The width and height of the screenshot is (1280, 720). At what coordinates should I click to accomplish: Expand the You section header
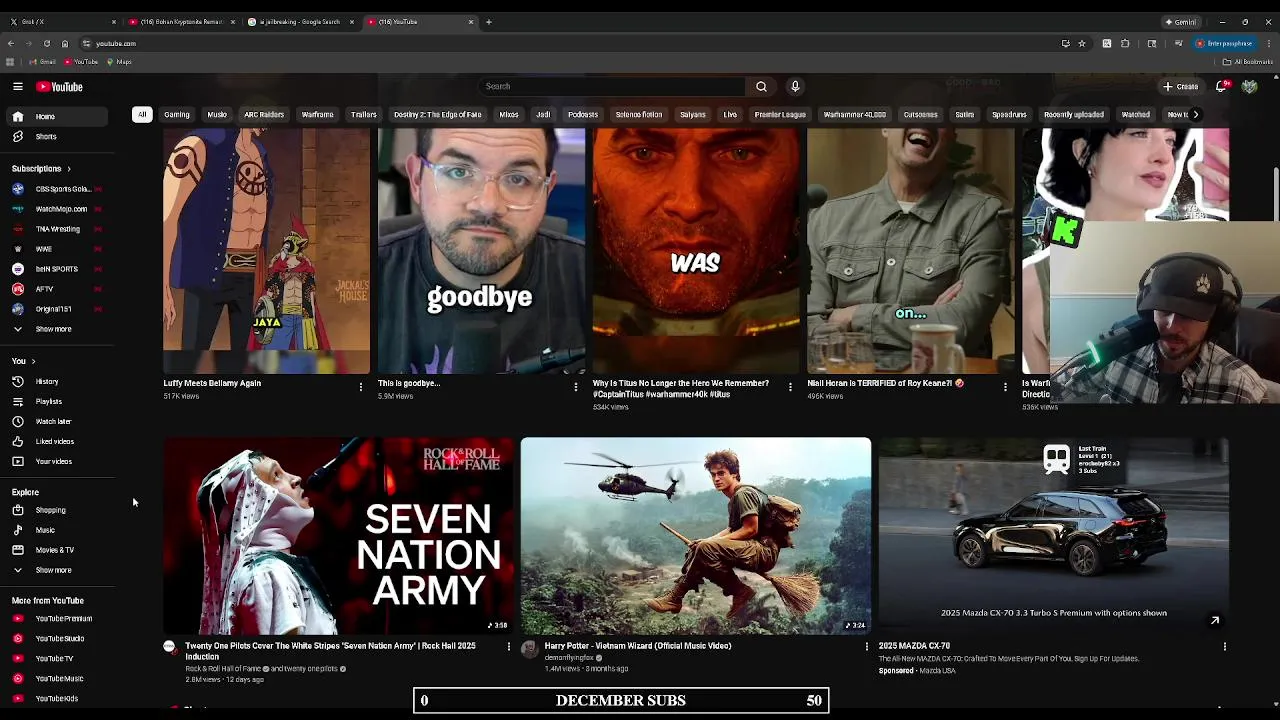coord(23,361)
